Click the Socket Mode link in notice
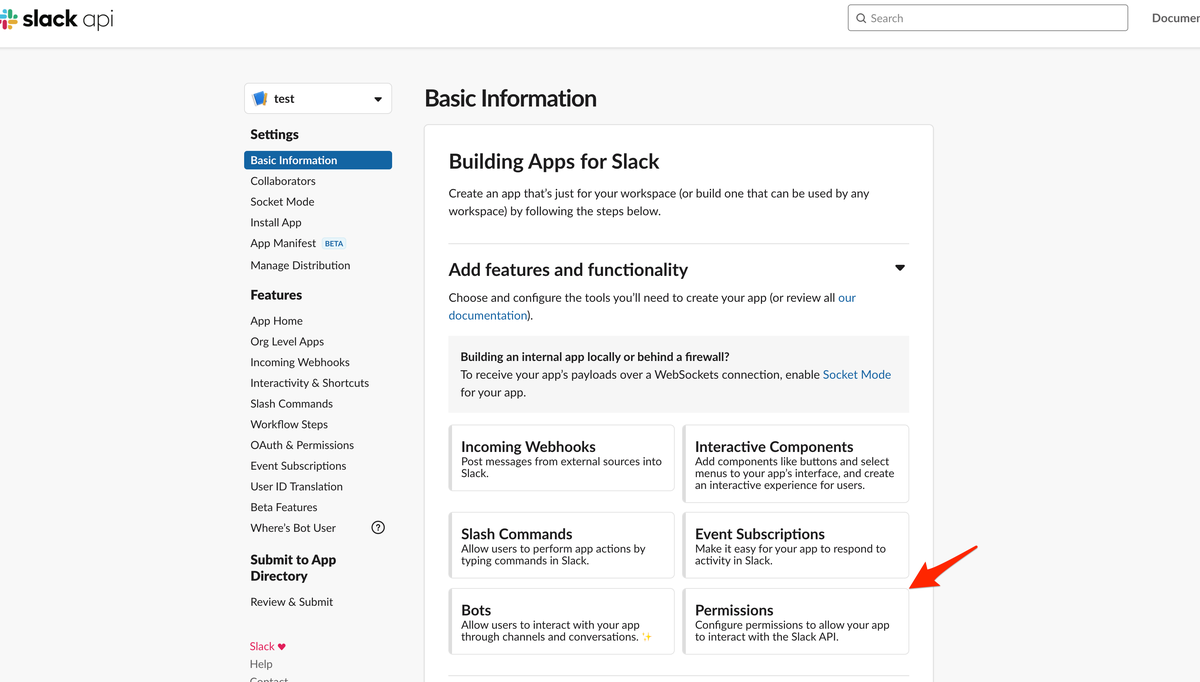Image resolution: width=1200 pixels, height=682 pixels. pos(857,375)
